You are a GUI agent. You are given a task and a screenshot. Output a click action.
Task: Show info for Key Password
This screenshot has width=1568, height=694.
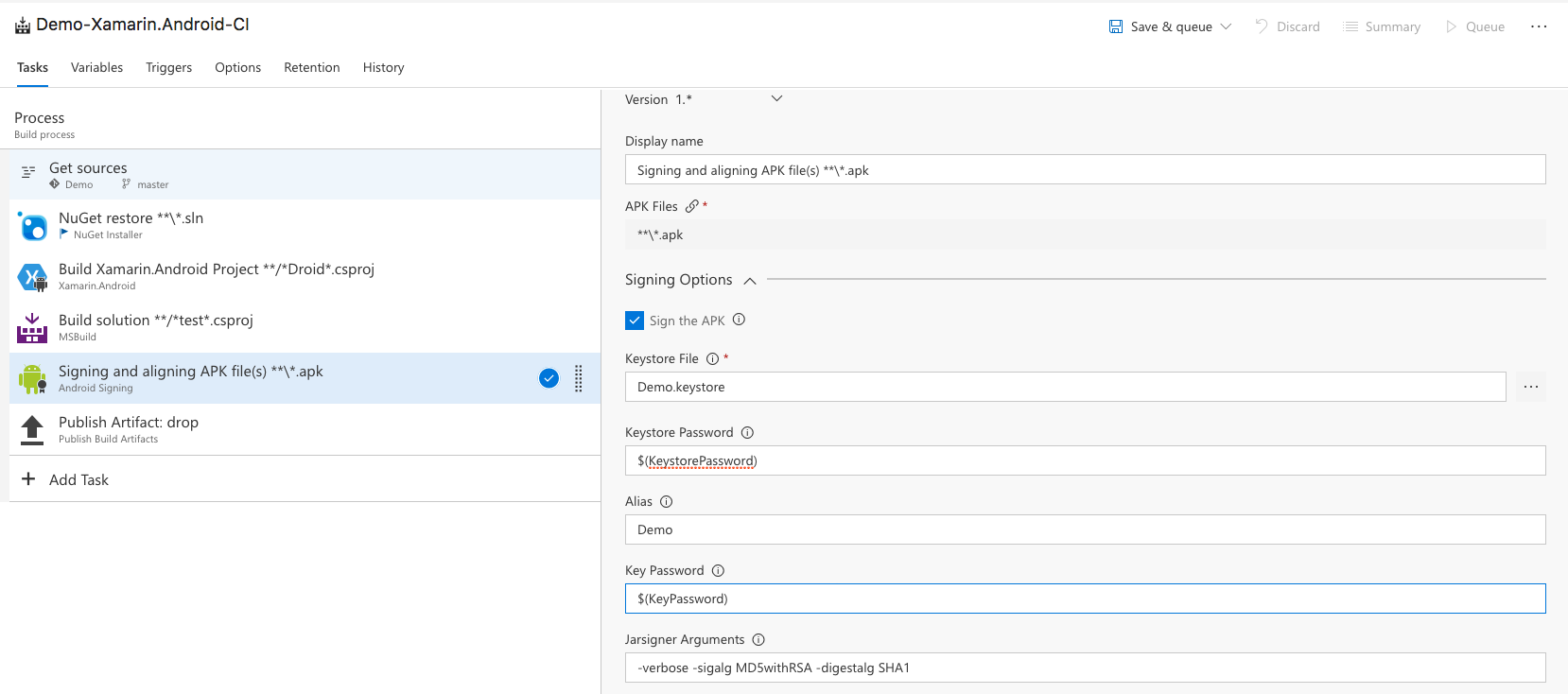(718, 571)
